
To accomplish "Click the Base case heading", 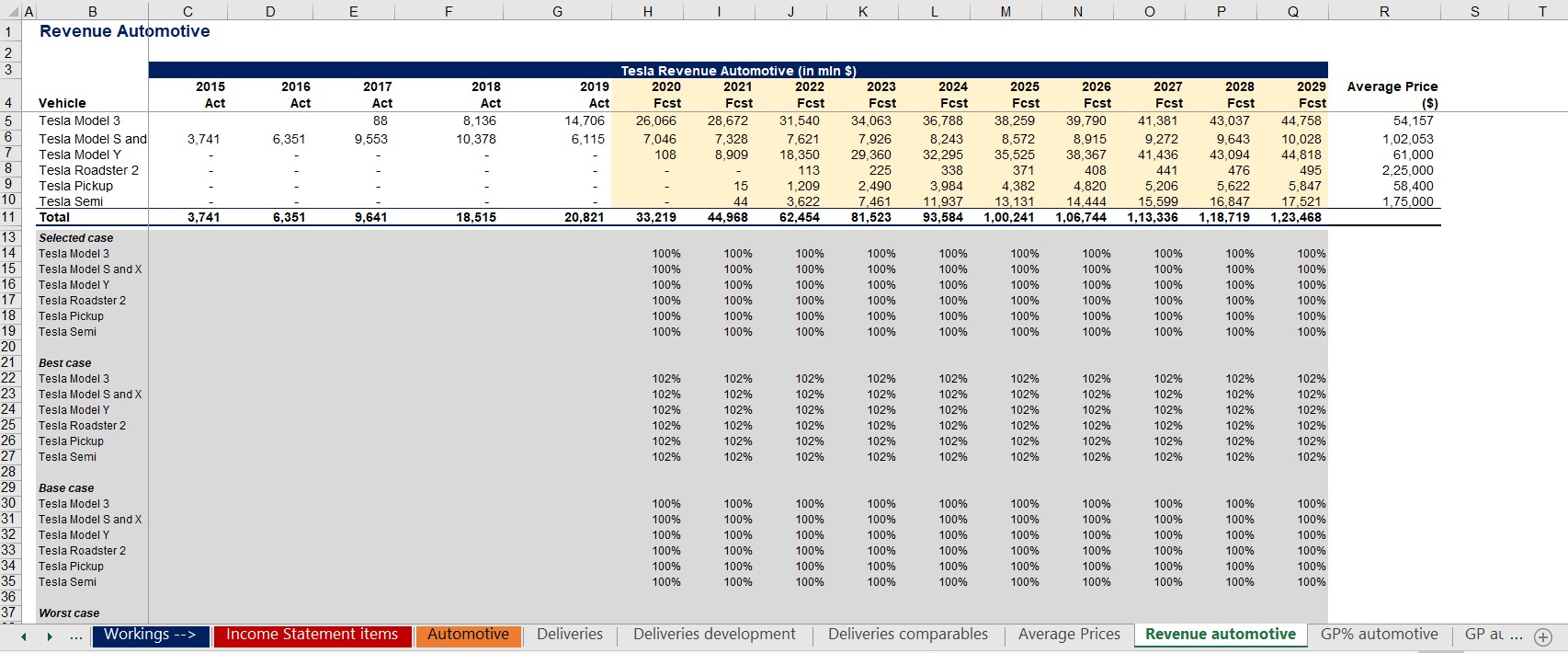I will (x=66, y=487).
